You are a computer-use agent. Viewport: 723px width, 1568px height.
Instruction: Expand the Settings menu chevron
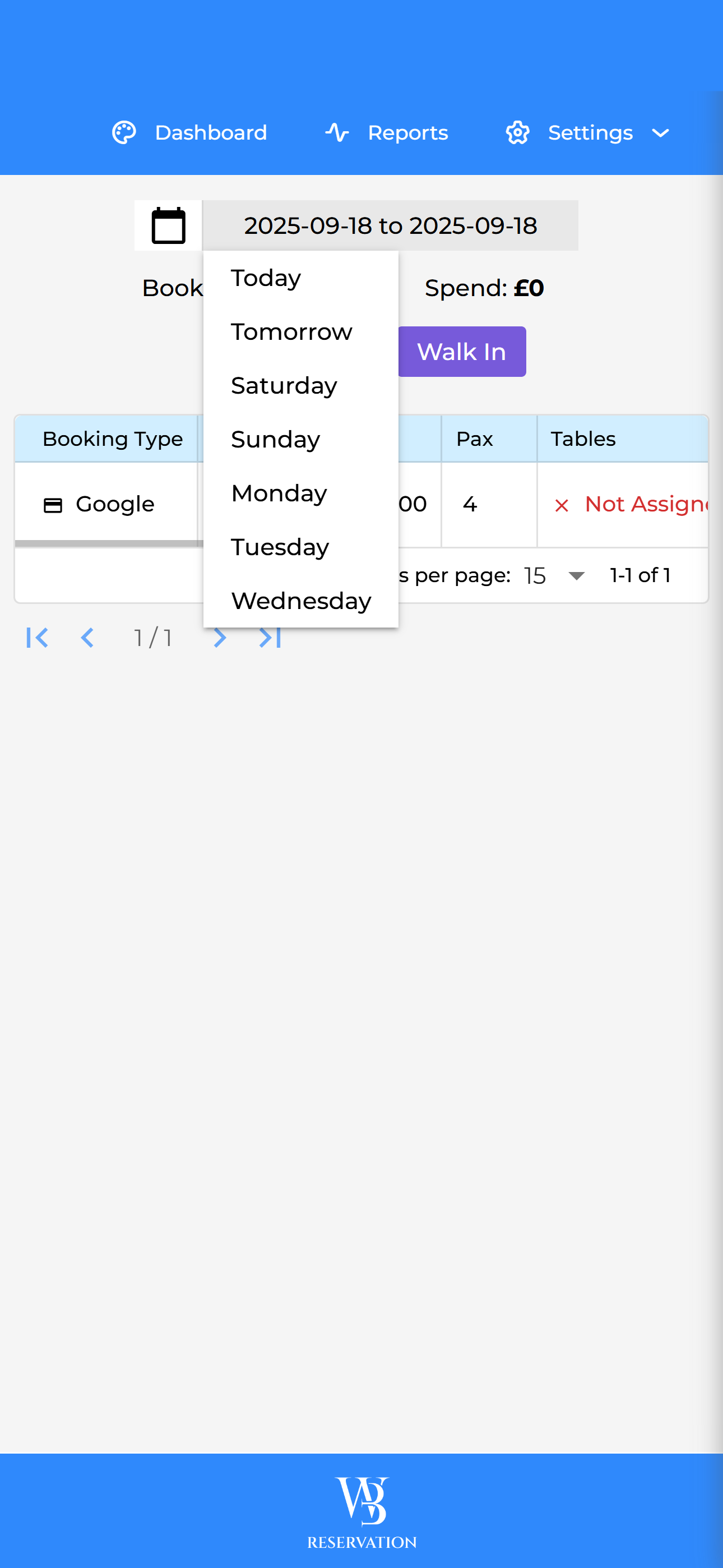[x=660, y=133]
